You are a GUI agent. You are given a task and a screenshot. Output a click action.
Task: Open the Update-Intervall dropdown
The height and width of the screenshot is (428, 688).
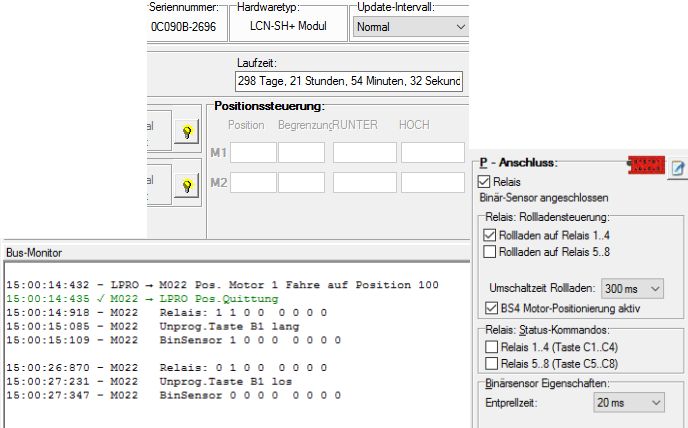click(x=410, y=27)
